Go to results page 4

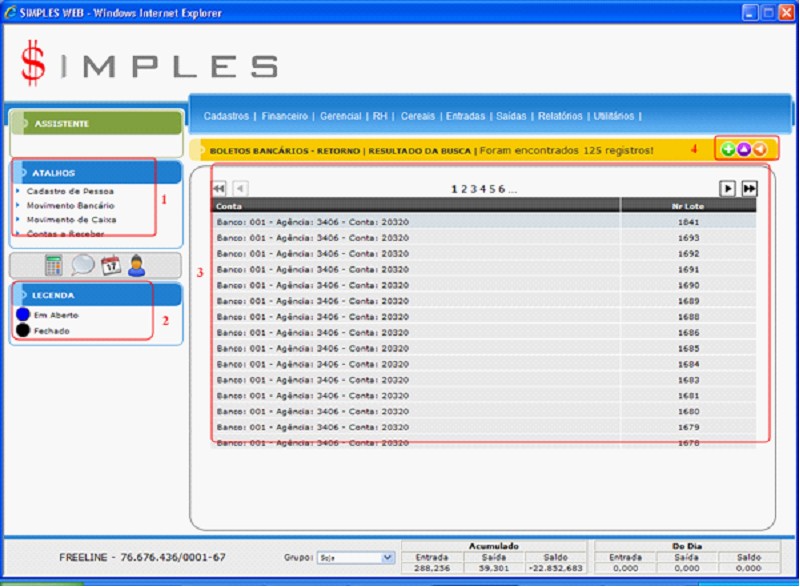click(483, 189)
